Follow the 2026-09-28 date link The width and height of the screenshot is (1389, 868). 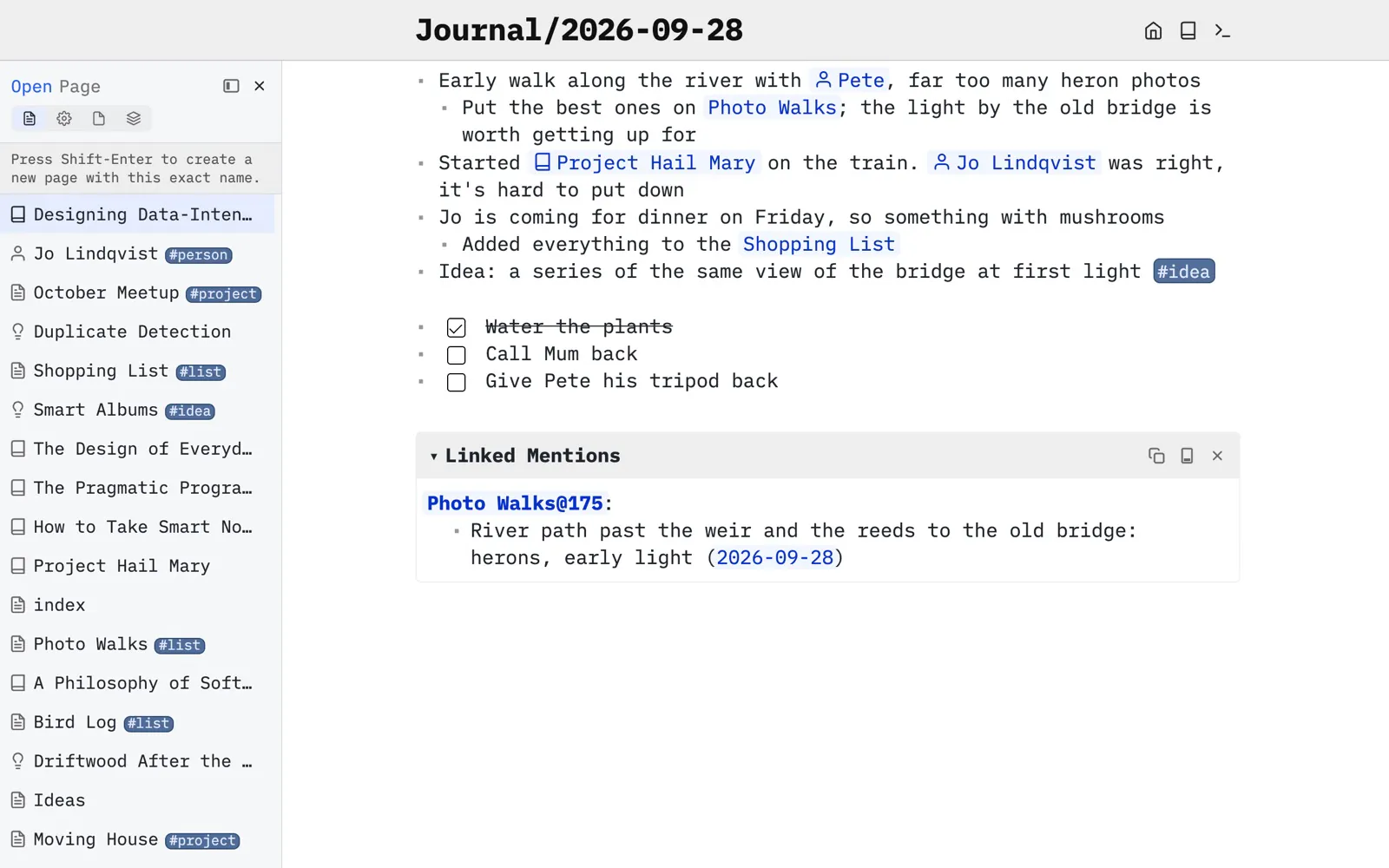pyautogui.click(x=775, y=557)
